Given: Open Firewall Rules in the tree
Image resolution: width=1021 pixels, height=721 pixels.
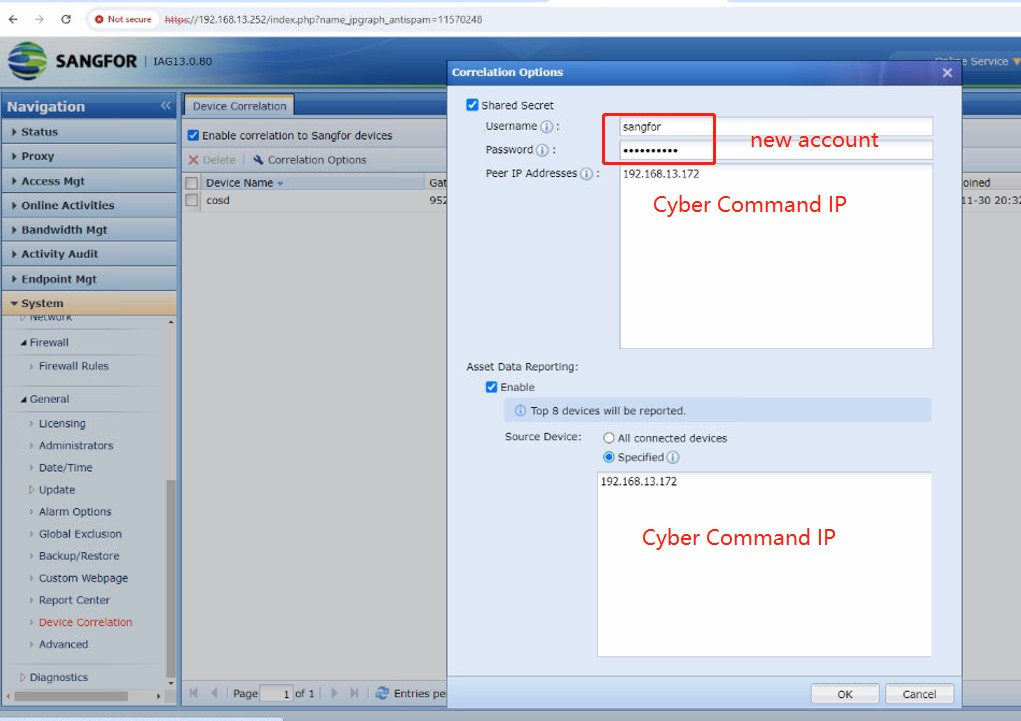Looking at the screenshot, I should (74, 366).
